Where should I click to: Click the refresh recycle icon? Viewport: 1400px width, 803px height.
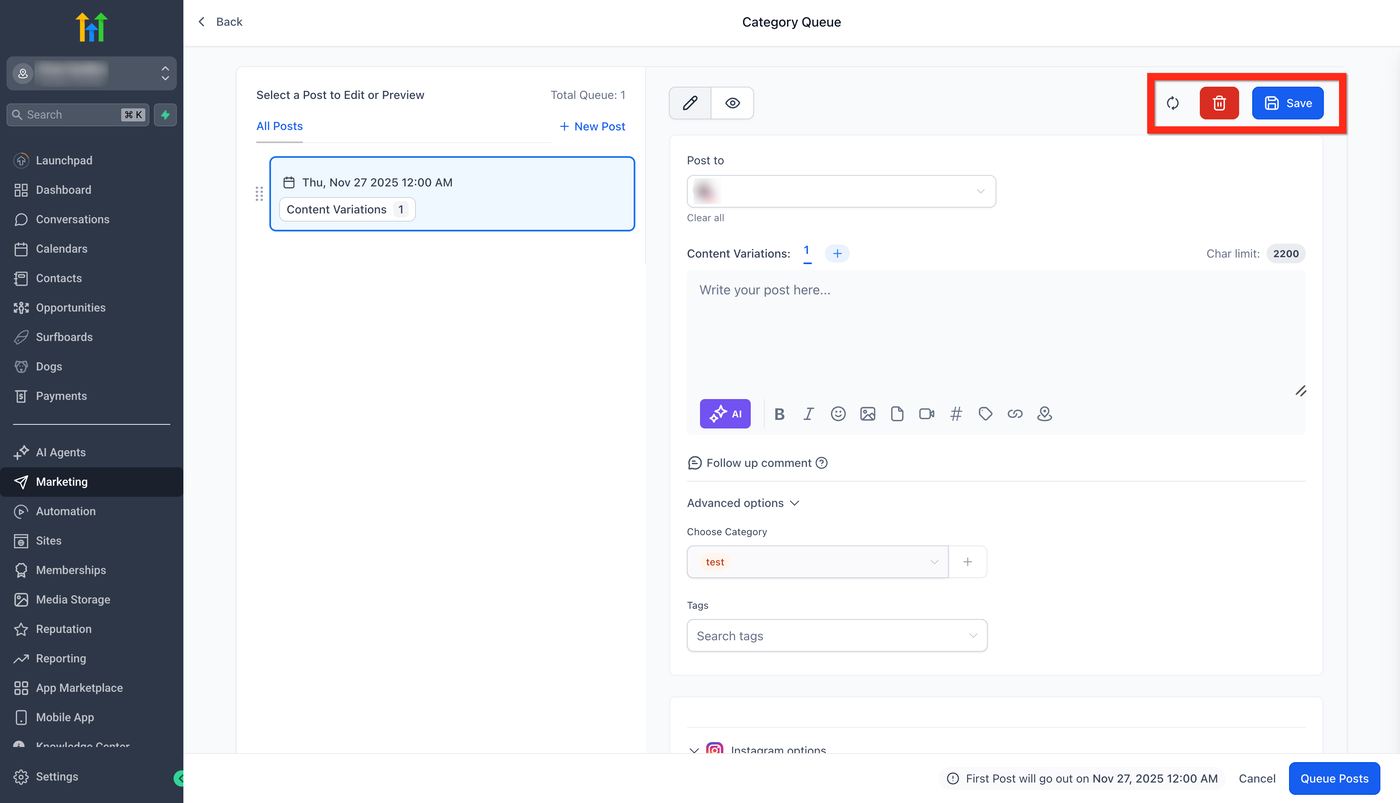click(1173, 103)
